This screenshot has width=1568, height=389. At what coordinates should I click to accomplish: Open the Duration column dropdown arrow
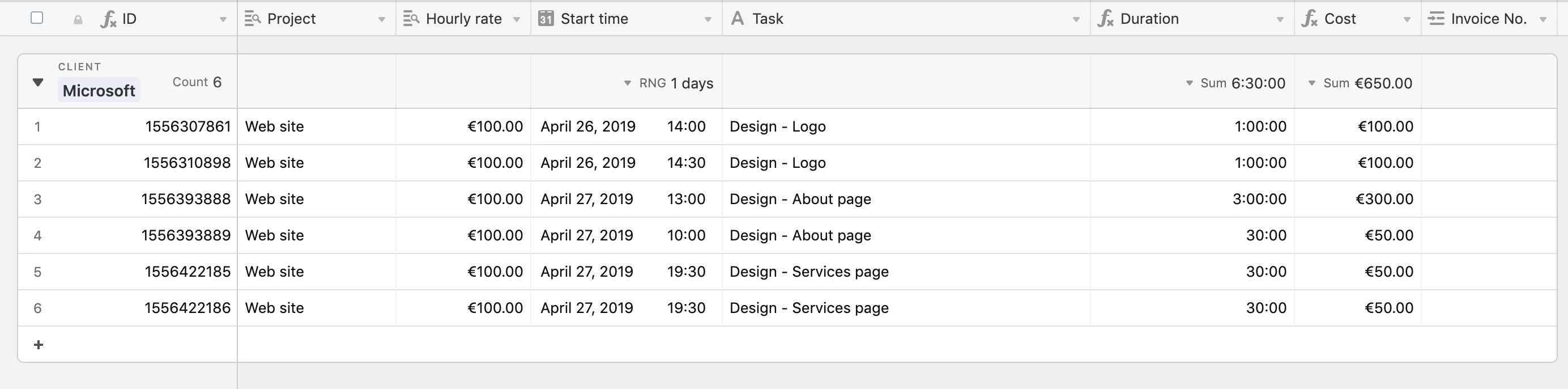[1280, 19]
